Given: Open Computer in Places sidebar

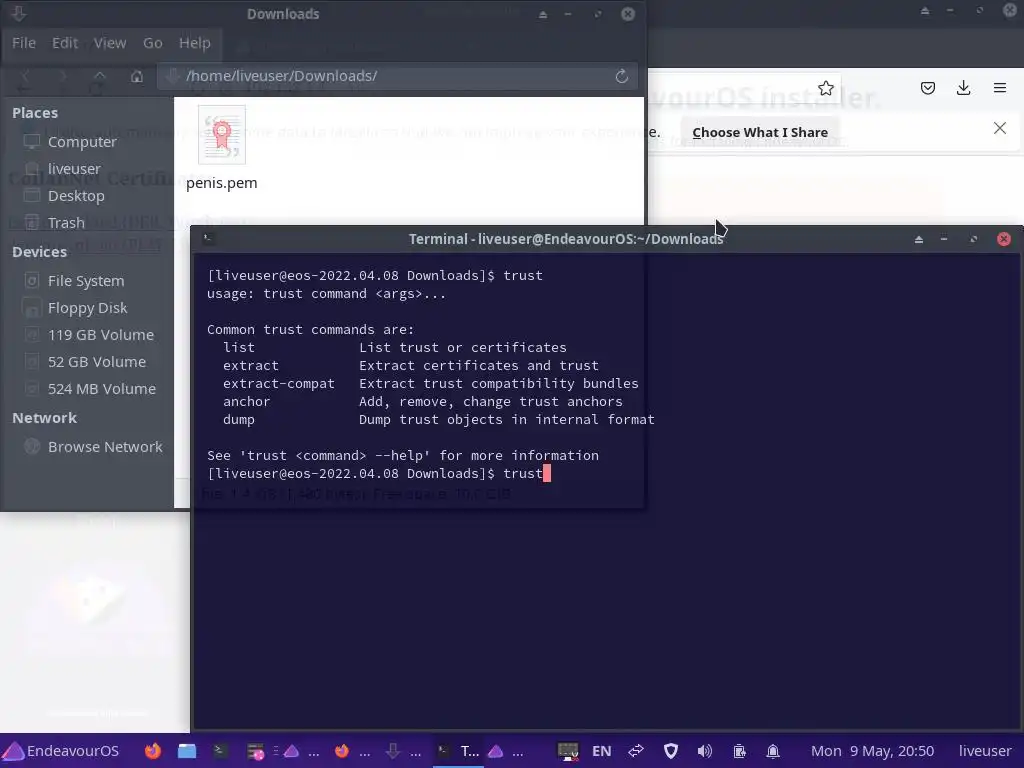Looking at the screenshot, I should click(x=82, y=142).
